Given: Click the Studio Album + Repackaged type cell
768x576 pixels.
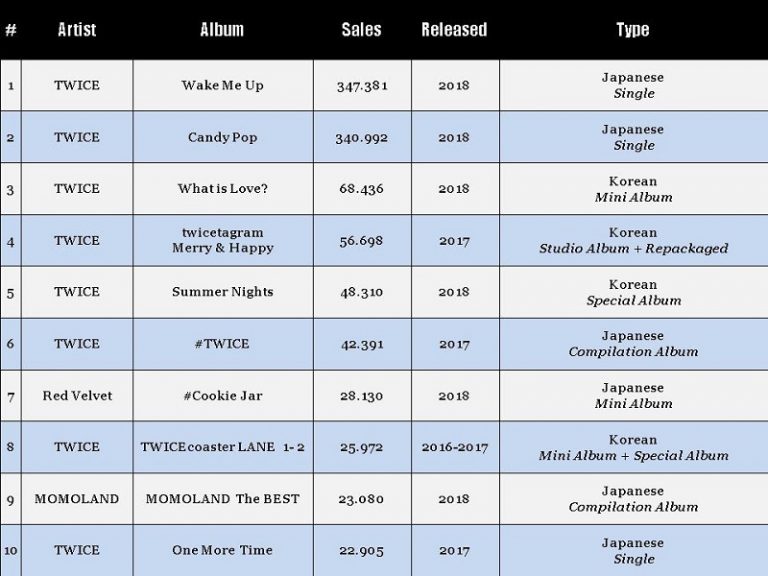Looking at the screenshot, I should click(x=634, y=240).
